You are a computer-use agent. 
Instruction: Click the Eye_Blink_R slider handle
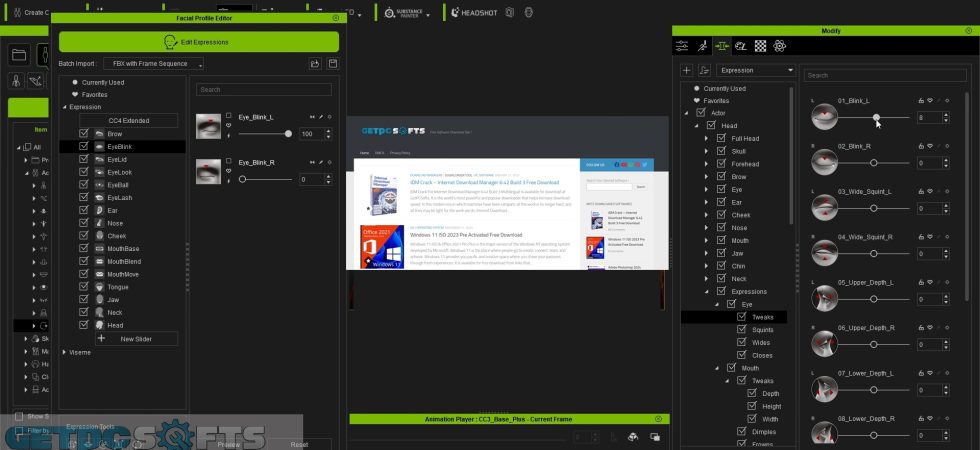pyautogui.click(x=242, y=179)
